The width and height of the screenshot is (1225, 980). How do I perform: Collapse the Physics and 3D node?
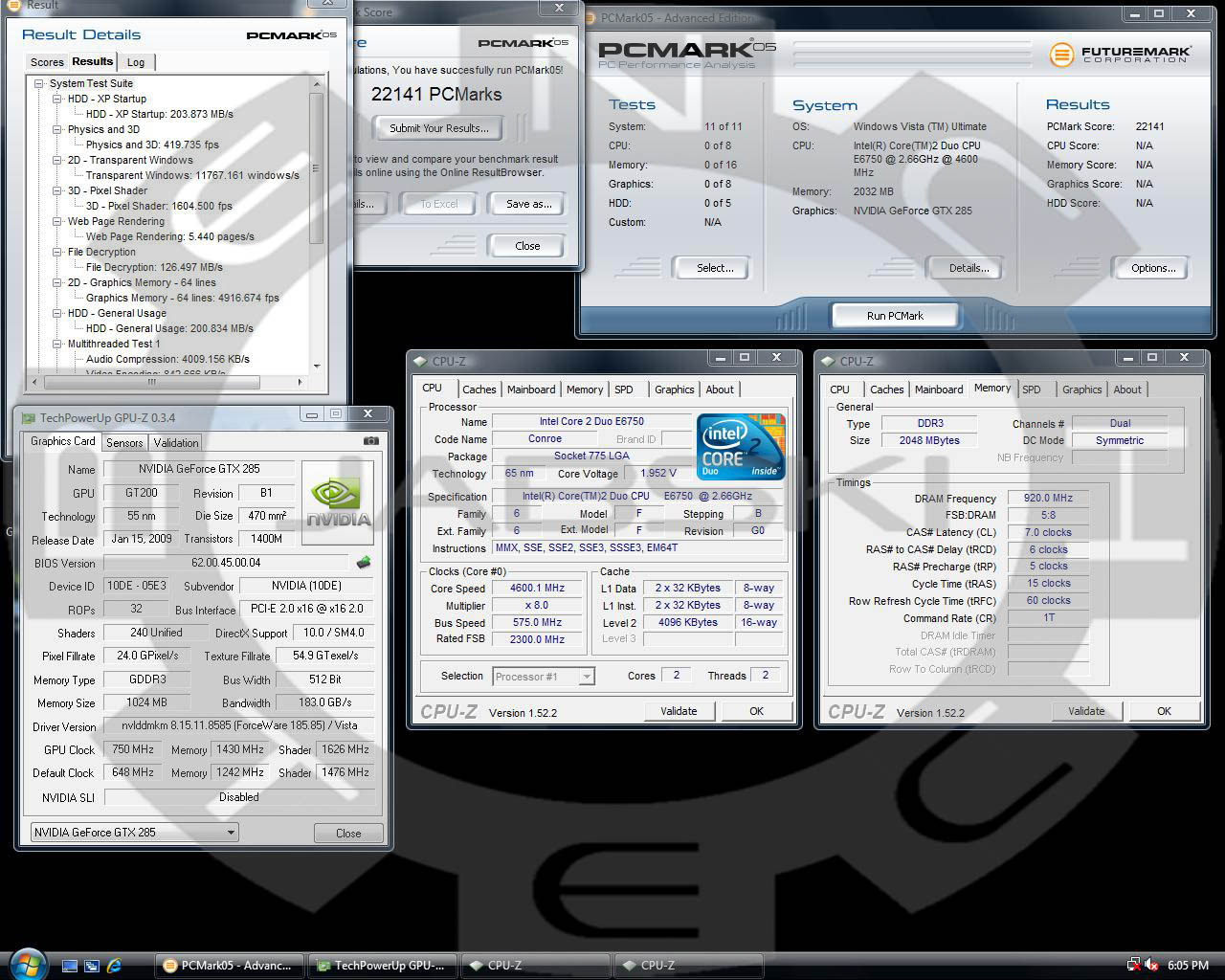(x=57, y=129)
